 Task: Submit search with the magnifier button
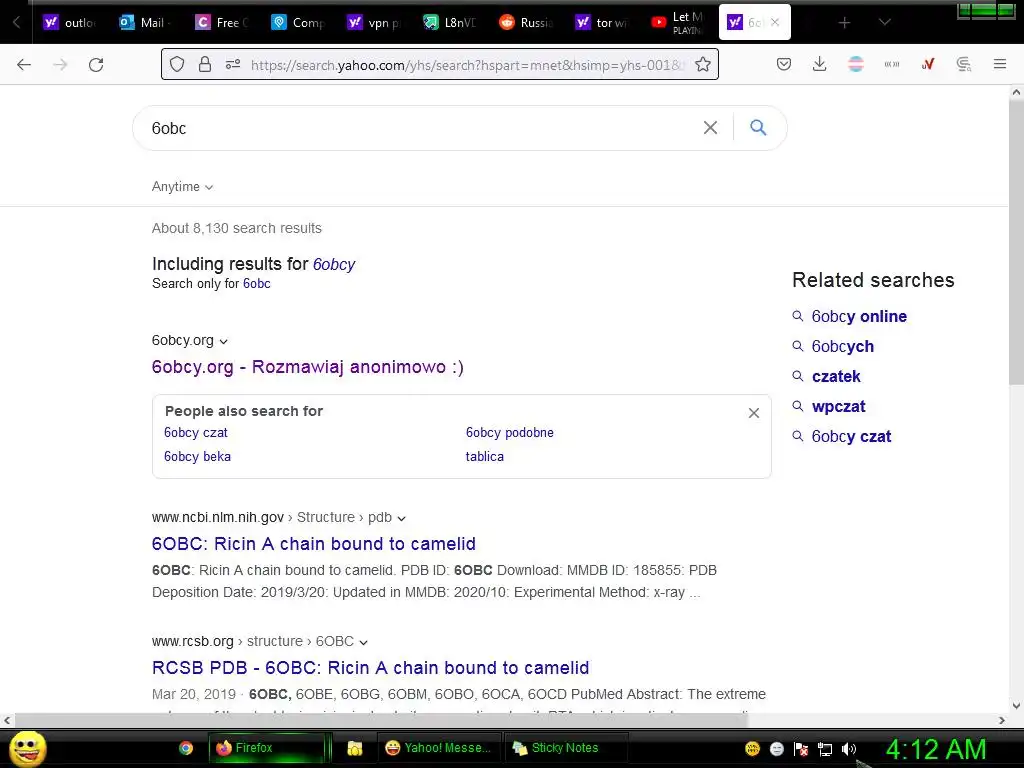point(758,127)
